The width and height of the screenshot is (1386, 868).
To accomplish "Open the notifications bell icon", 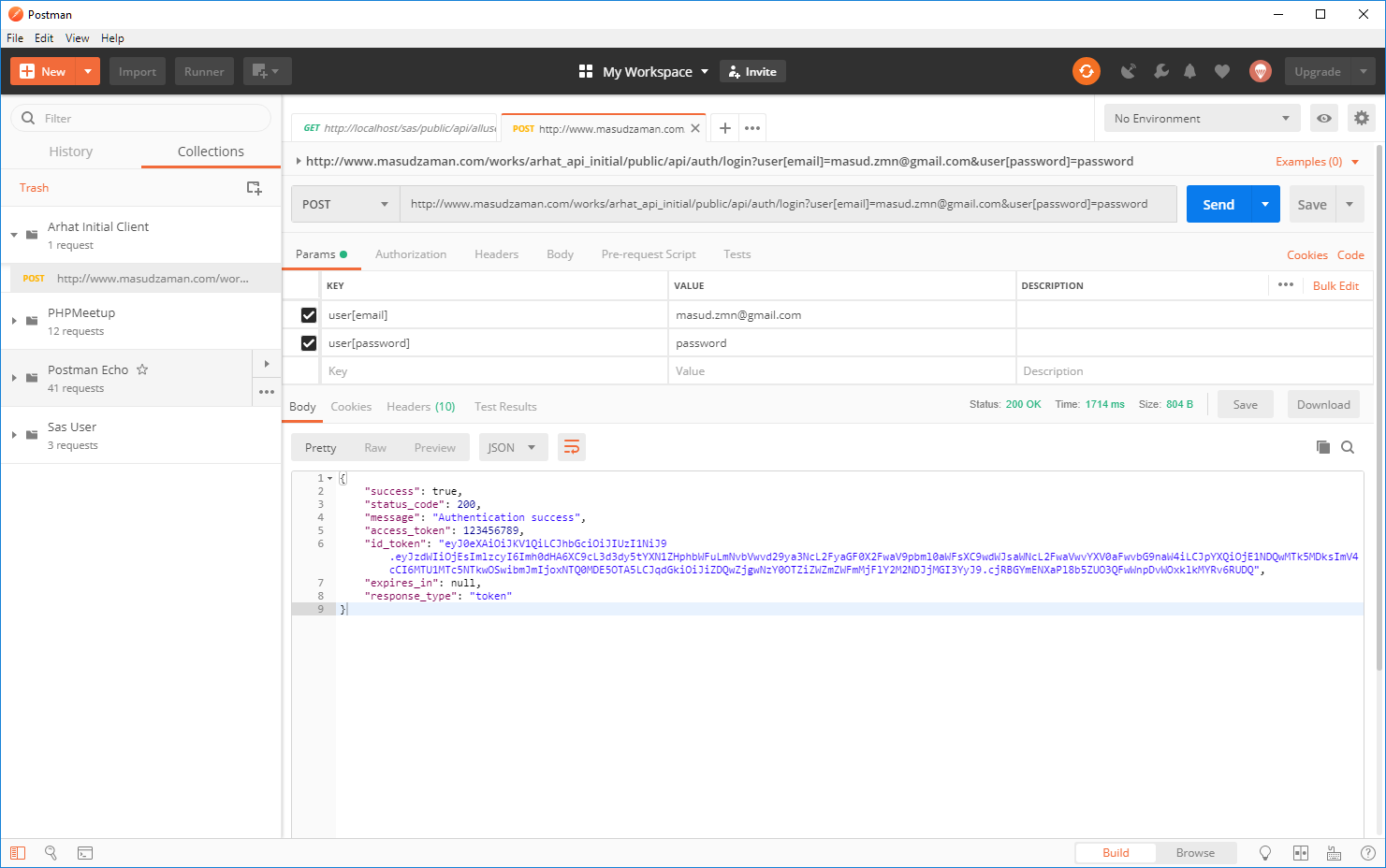I will pyautogui.click(x=1189, y=71).
